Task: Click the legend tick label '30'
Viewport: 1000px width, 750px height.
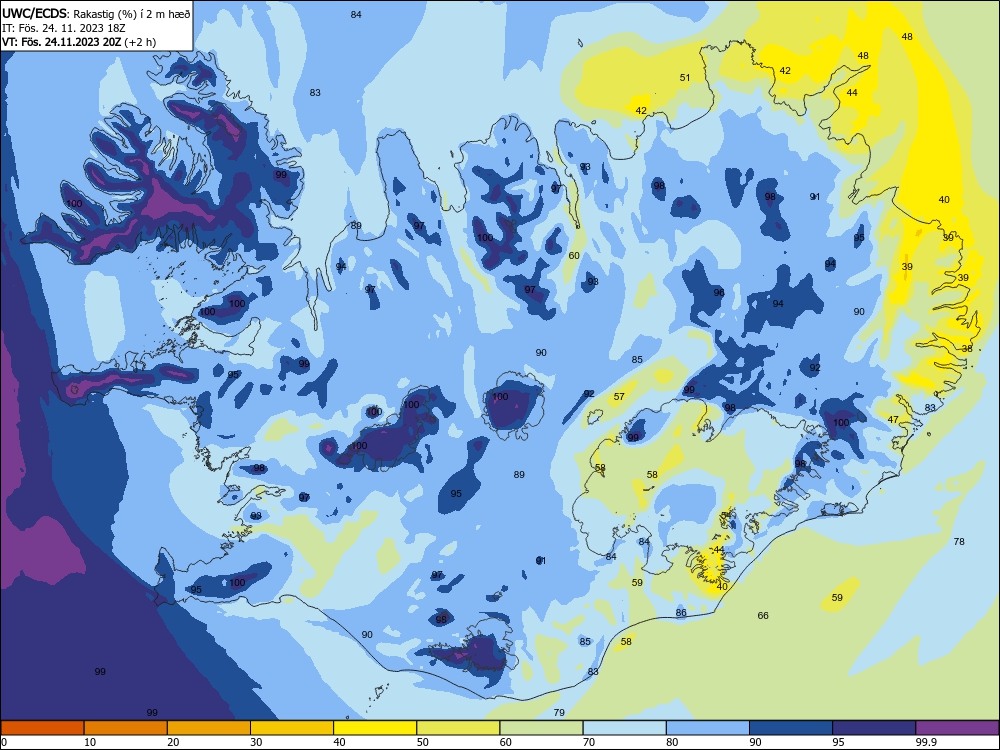Action: 256,742
